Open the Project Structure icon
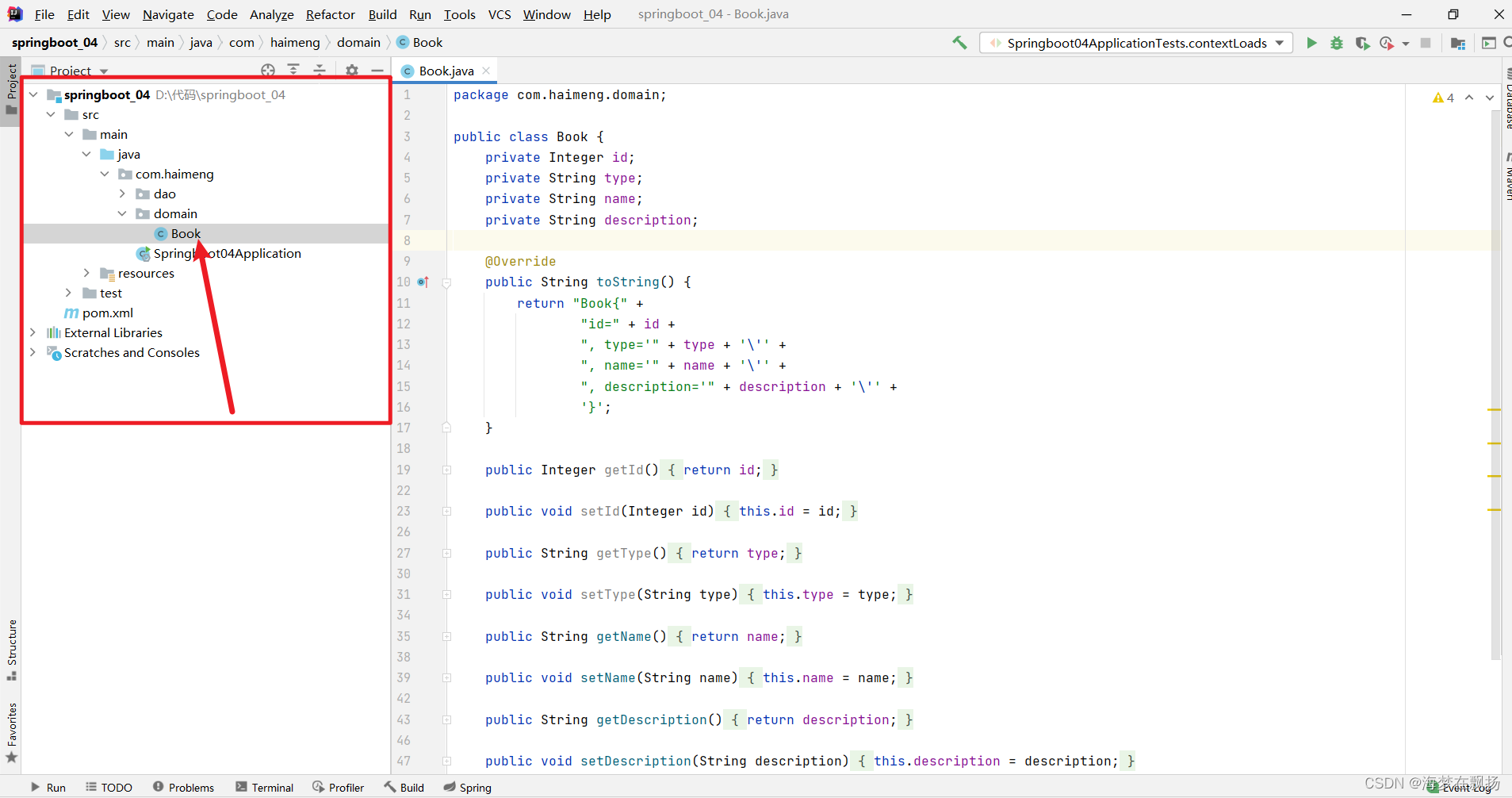 pos(1457,43)
